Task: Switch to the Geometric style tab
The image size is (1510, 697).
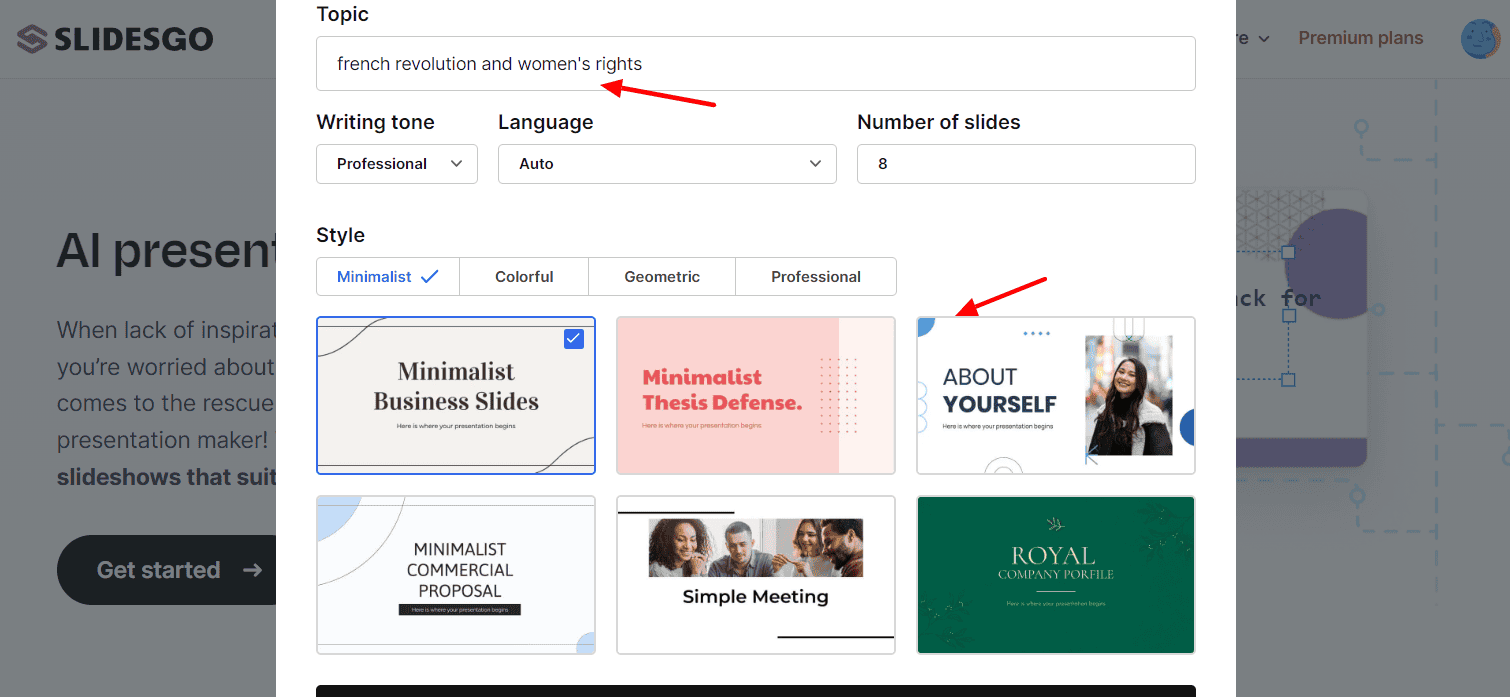Action: point(662,277)
